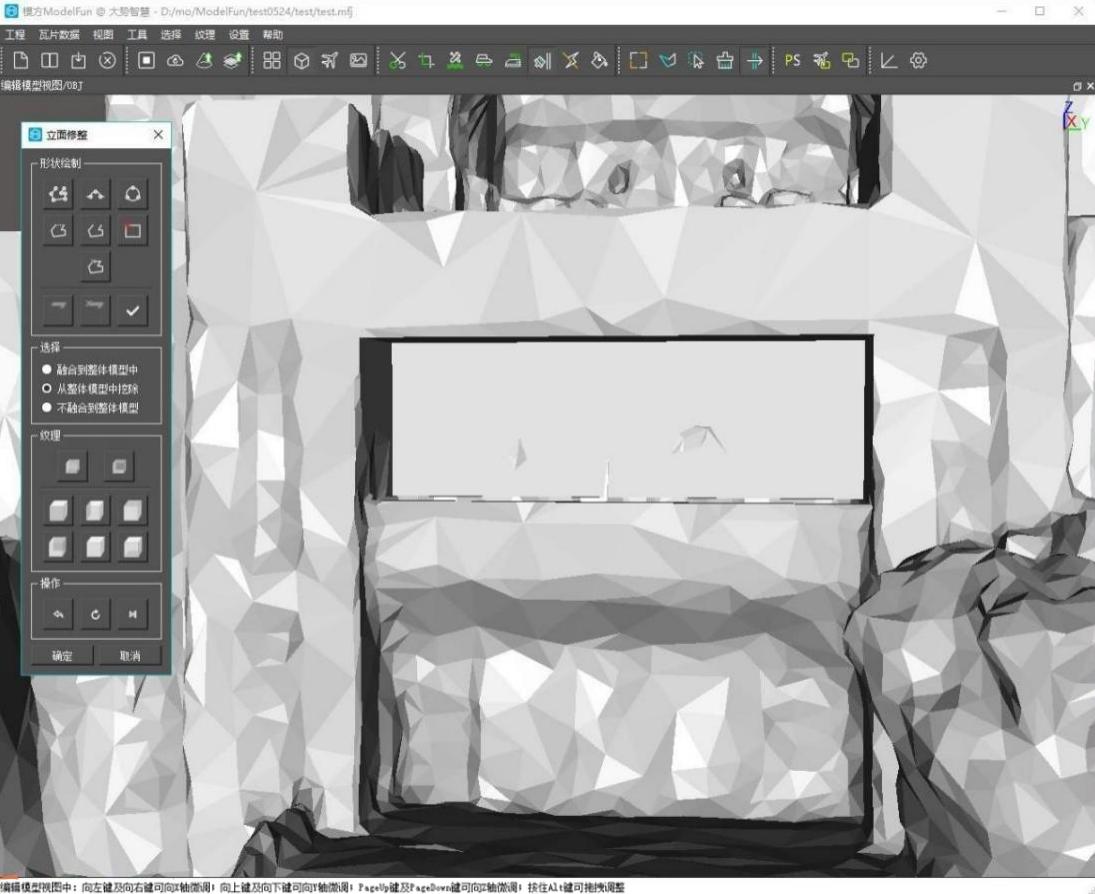The height and width of the screenshot is (894, 1095).
Task: Click the cursor pick selection tool
Action: (696, 61)
